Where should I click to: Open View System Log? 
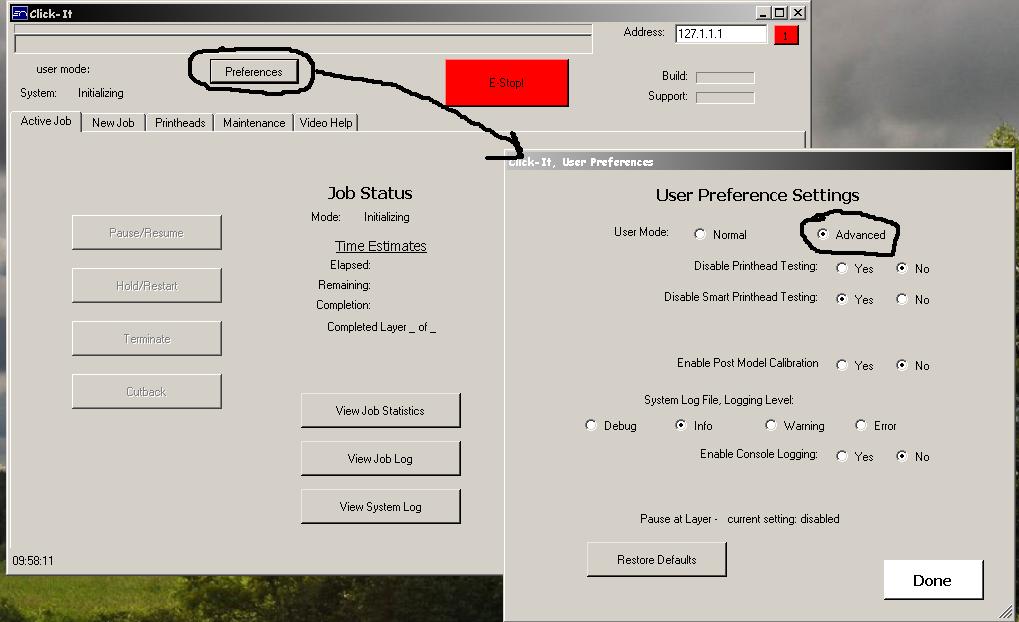[380, 507]
